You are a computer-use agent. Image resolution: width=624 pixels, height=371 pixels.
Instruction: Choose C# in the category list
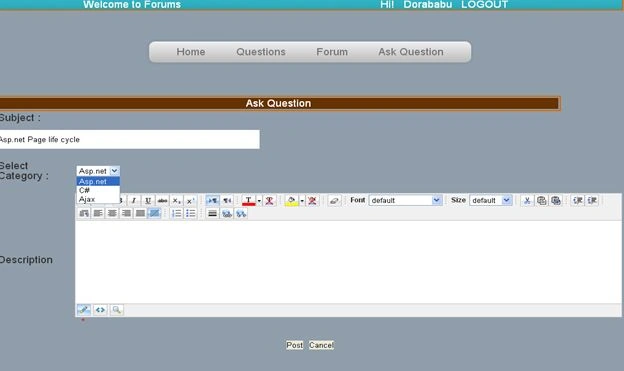[98, 190]
